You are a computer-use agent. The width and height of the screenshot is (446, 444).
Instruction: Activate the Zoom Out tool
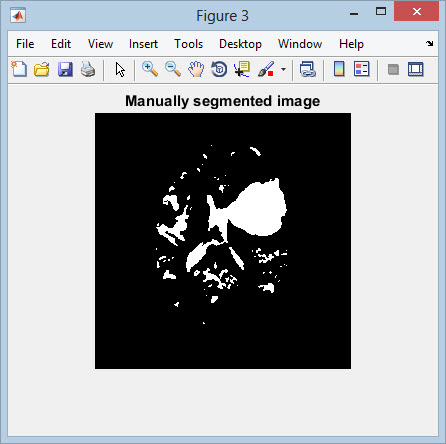tap(173, 69)
